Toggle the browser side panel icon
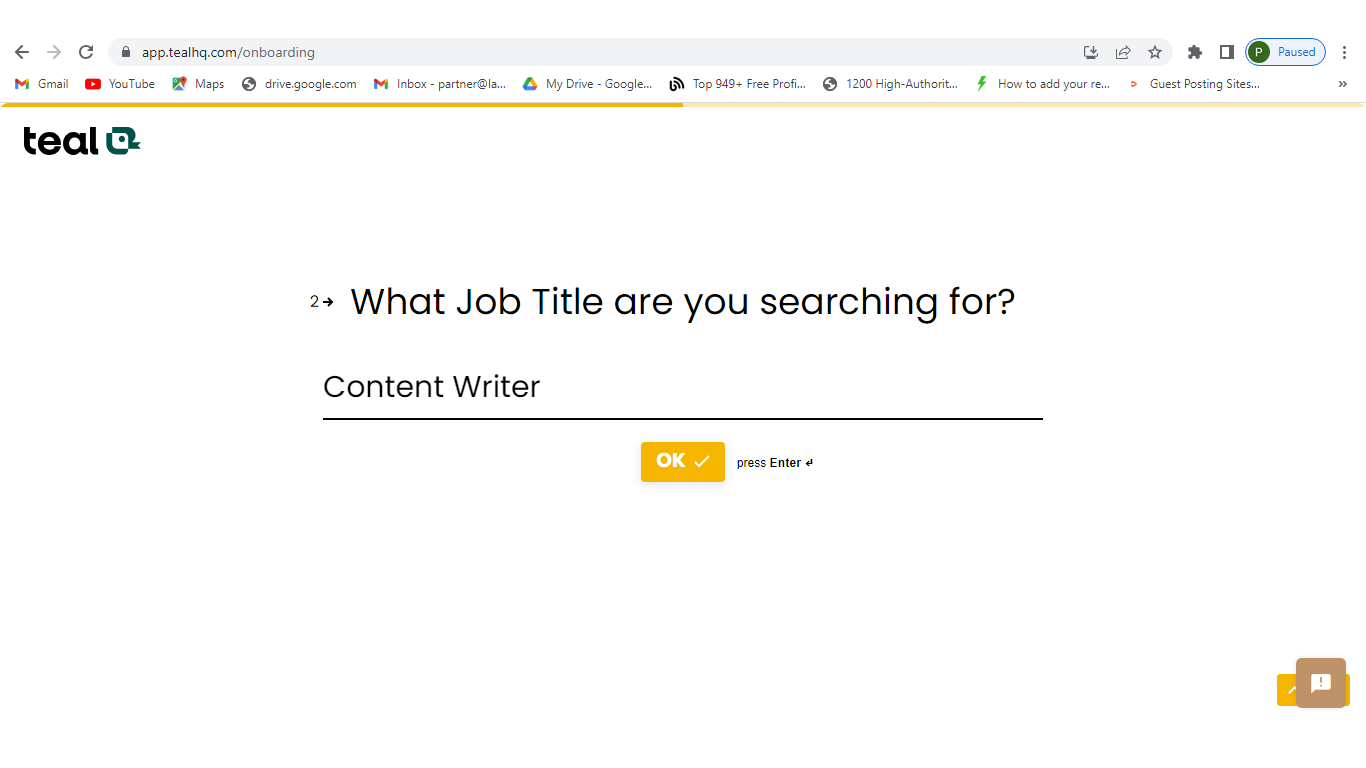The width and height of the screenshot is (1366, 768). click(1226, 52)
